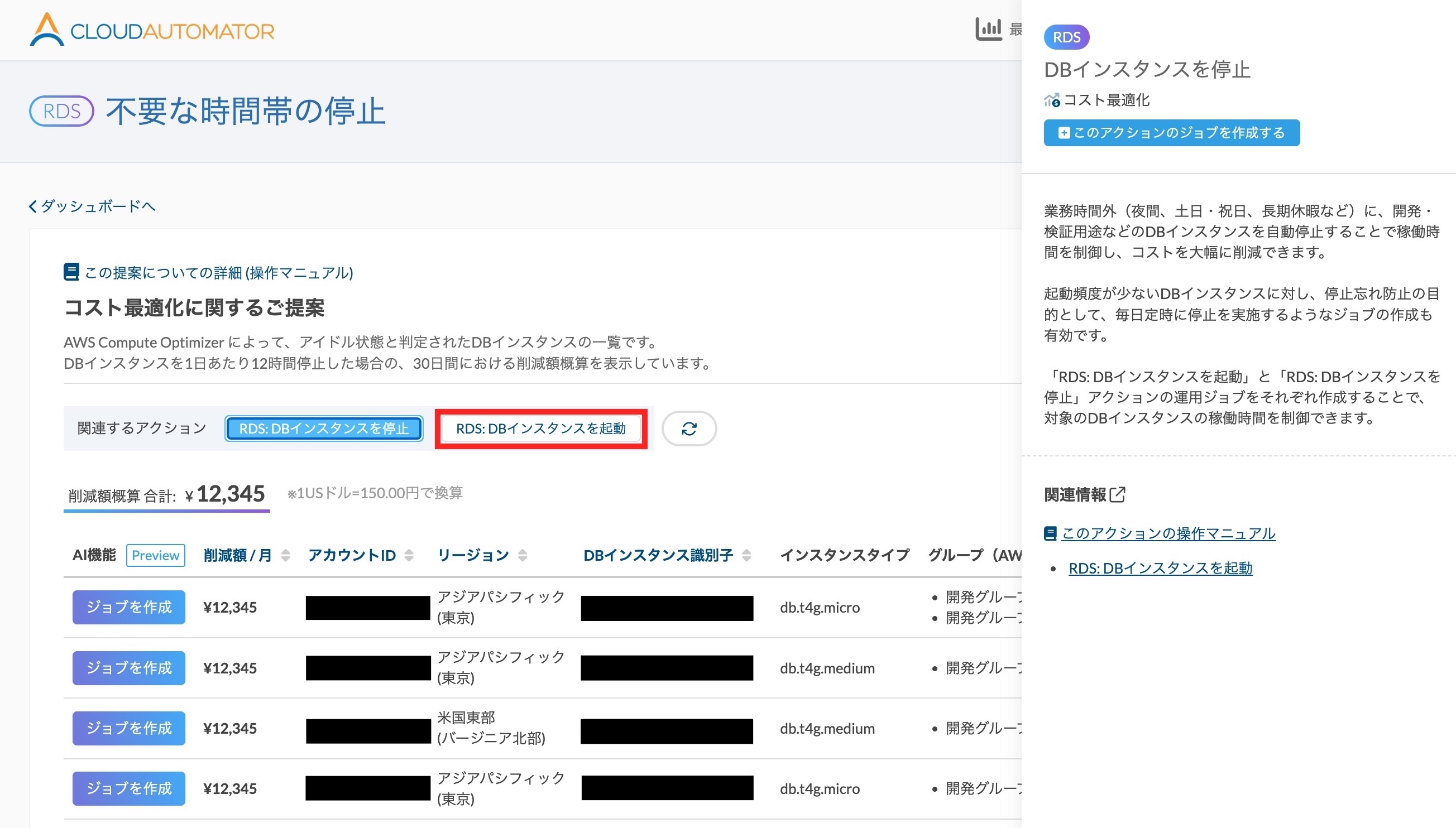Open この提案についての詳細 (操作マニュアル) link

218,273
